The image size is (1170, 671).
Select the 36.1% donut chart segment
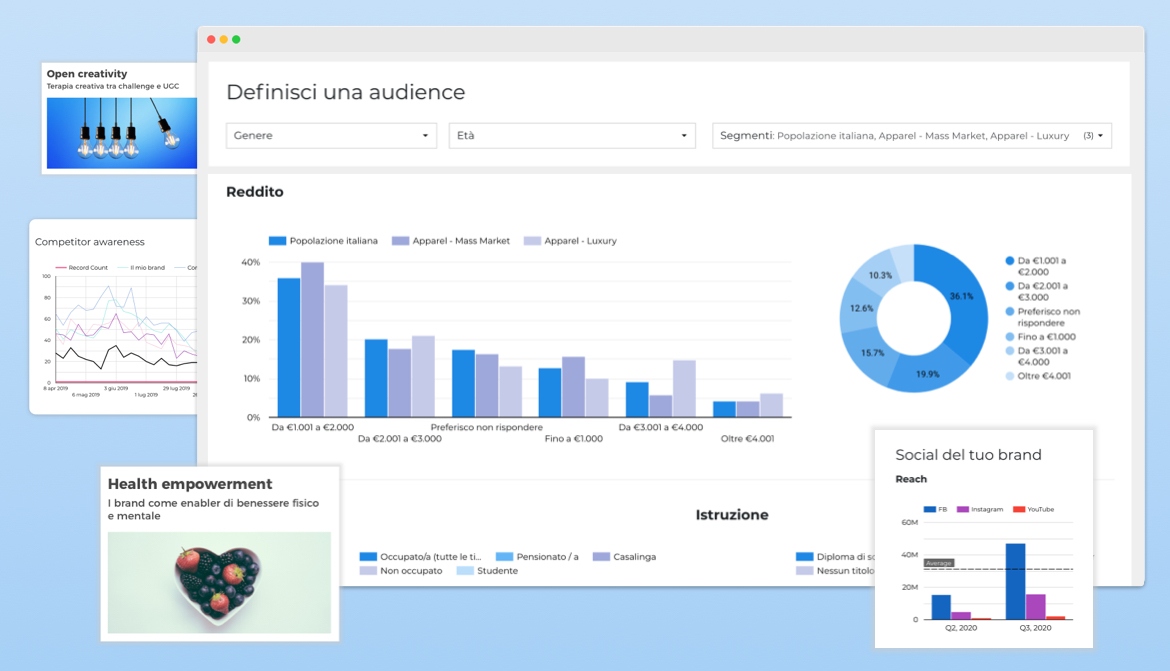(957, 300)
